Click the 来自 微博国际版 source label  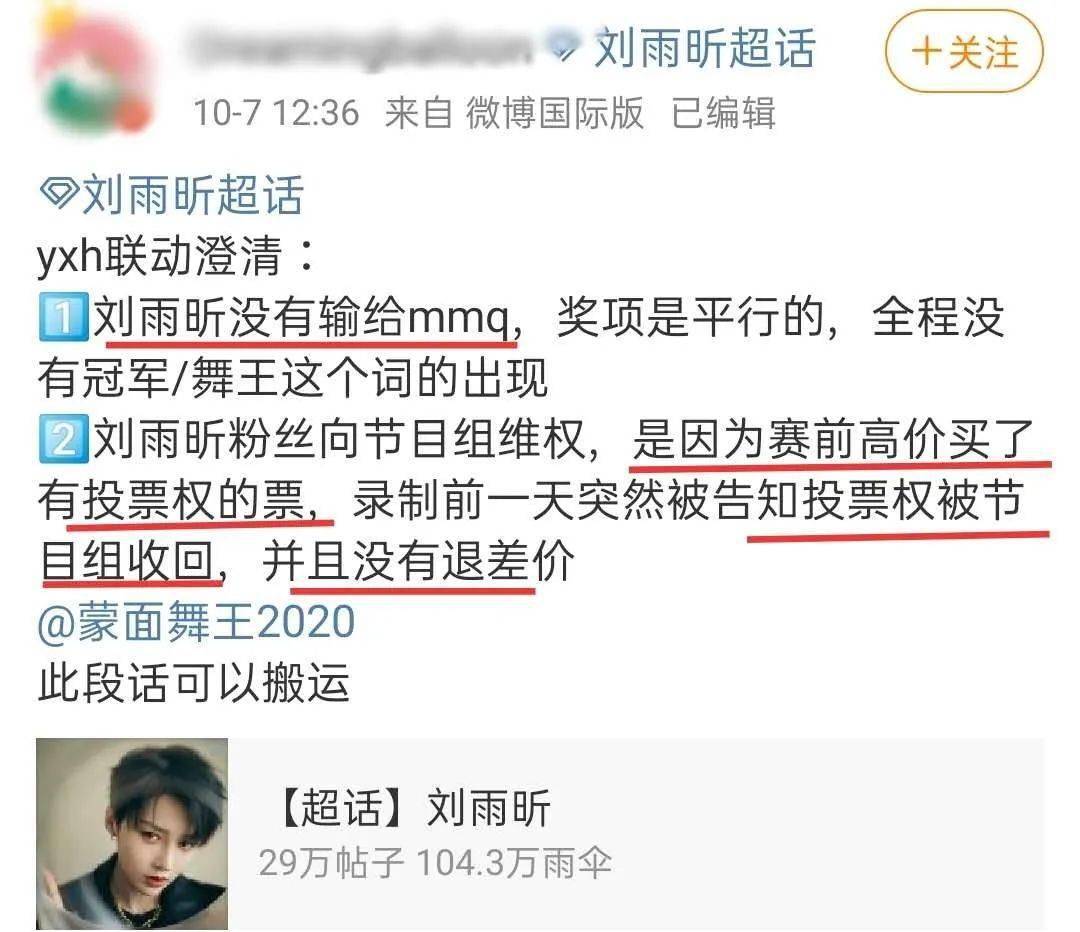(514, 113)
